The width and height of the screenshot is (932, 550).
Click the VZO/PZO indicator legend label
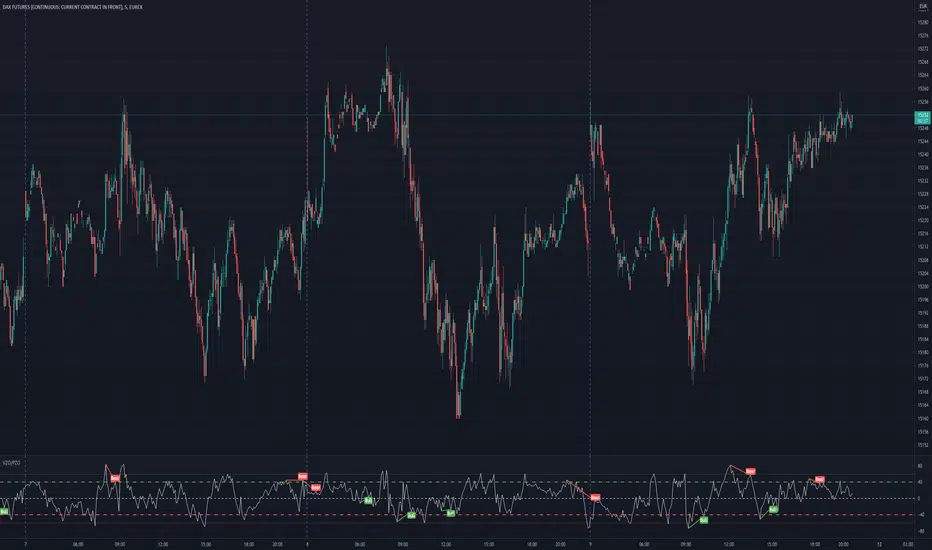[11, 463]
